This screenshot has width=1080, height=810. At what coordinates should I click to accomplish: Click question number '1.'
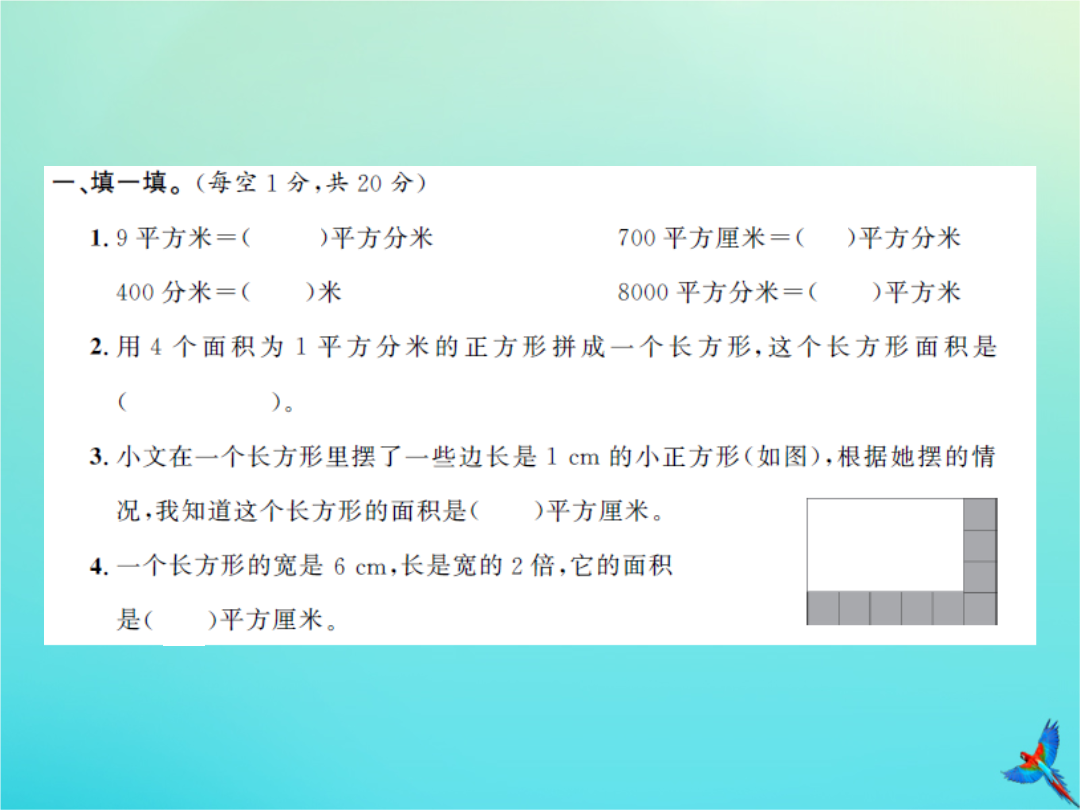(100, 239)
